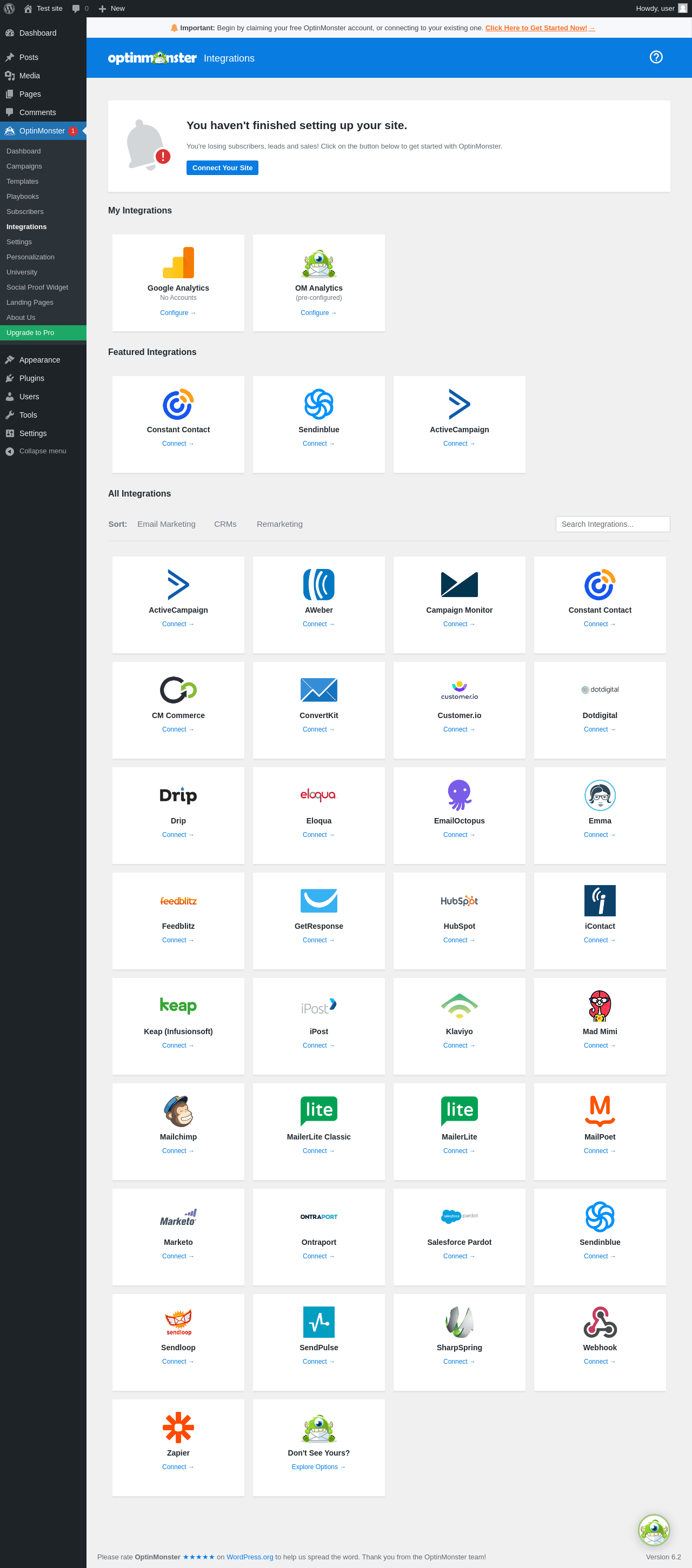Click the Customer.io logo
The height and width of the screenshot is (1568, 692).
click(460, 689)
